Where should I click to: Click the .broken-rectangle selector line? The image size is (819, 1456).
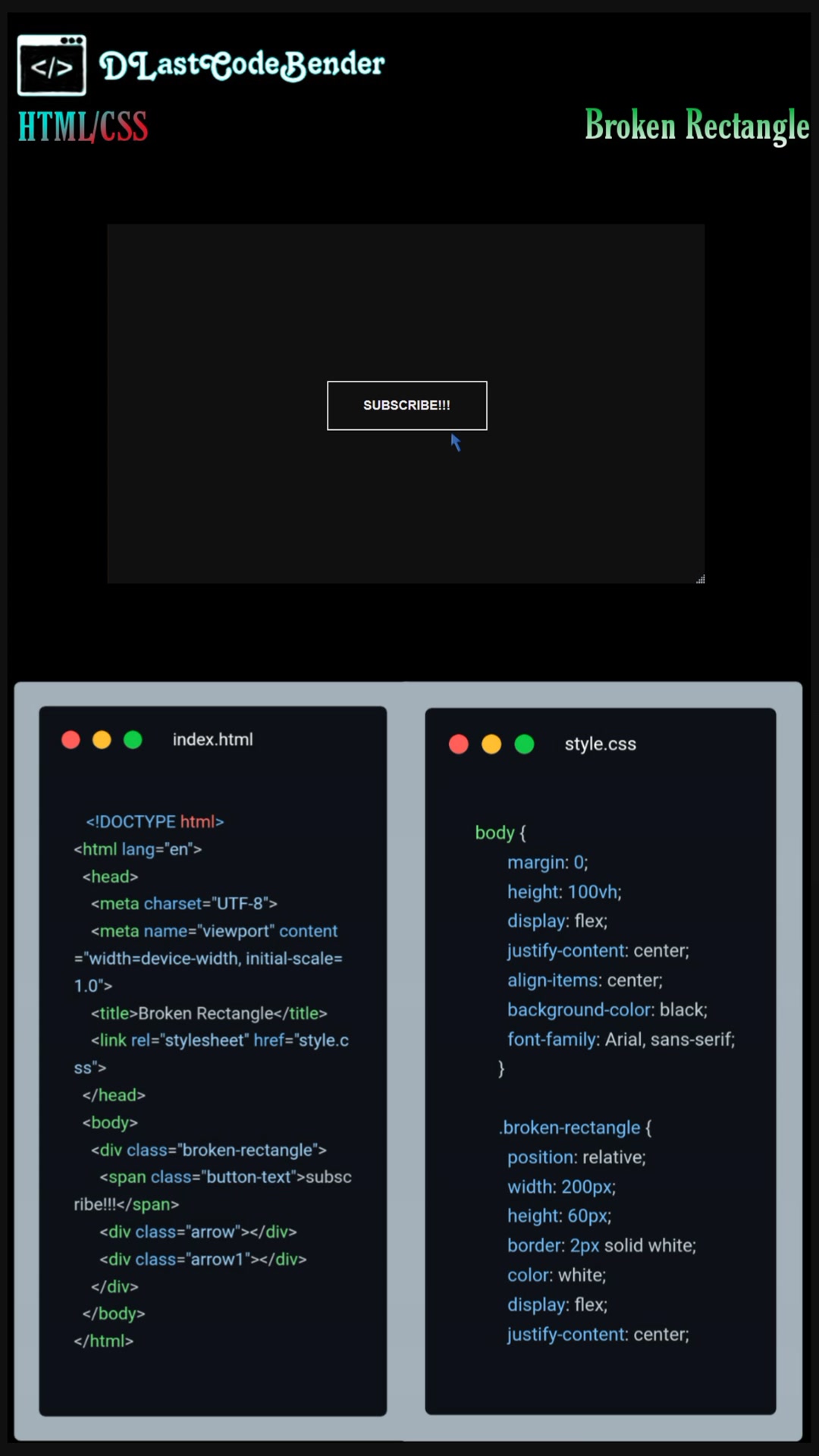(x=575, y=1128)
